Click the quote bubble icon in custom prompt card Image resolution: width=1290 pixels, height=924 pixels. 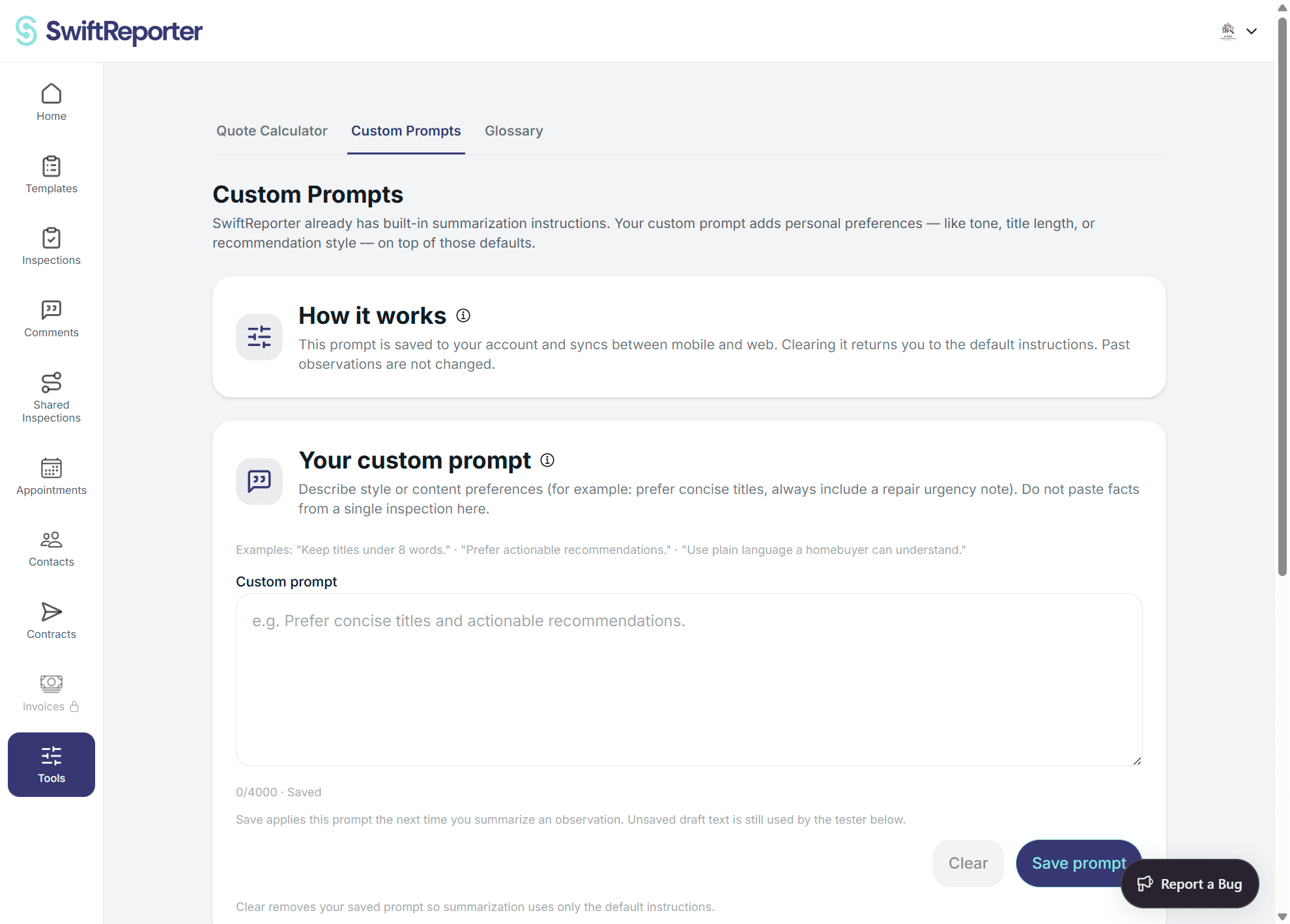259,482
